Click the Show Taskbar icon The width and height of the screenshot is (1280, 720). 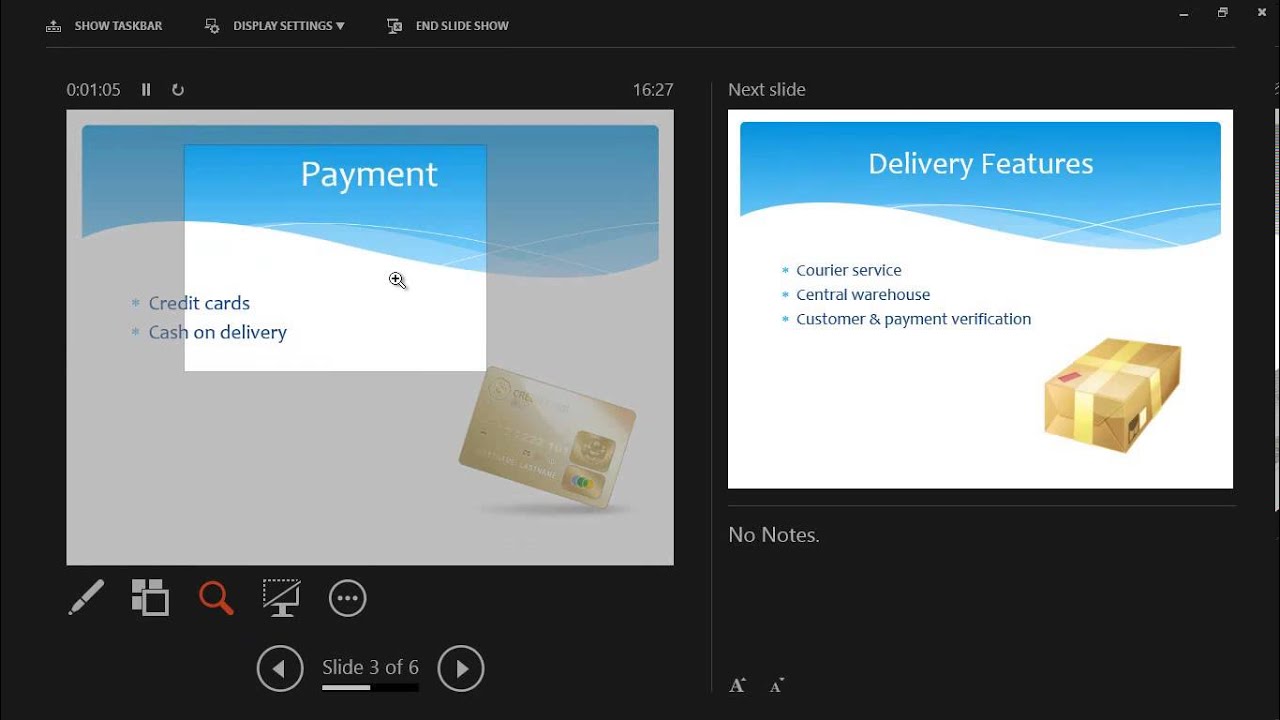pyautogui.click(x=54, y=26)
